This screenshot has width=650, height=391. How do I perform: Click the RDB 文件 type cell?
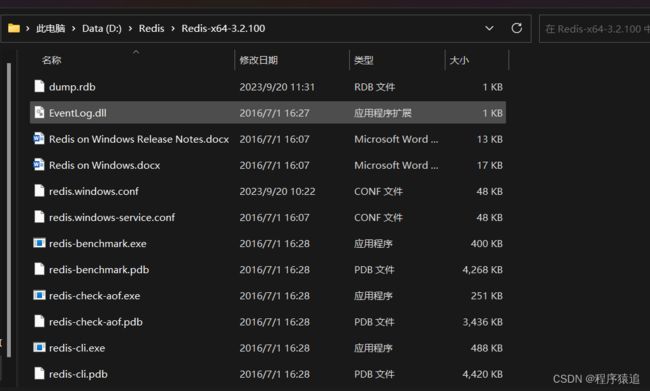pos(374,87)
